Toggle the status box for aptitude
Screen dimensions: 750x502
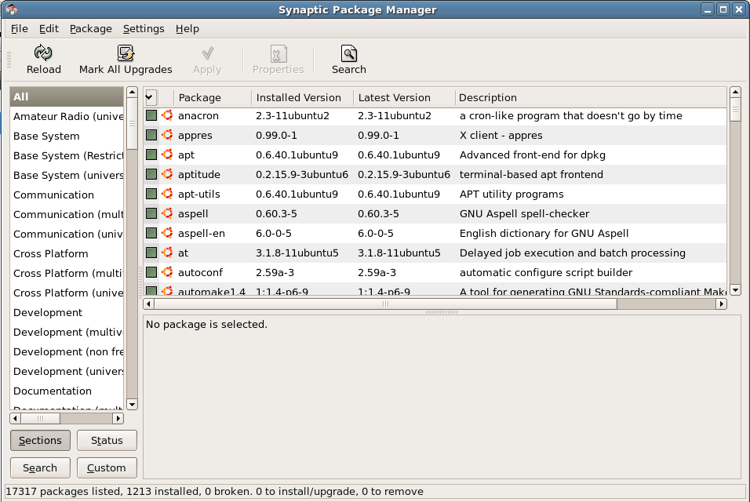click(151, 174)
